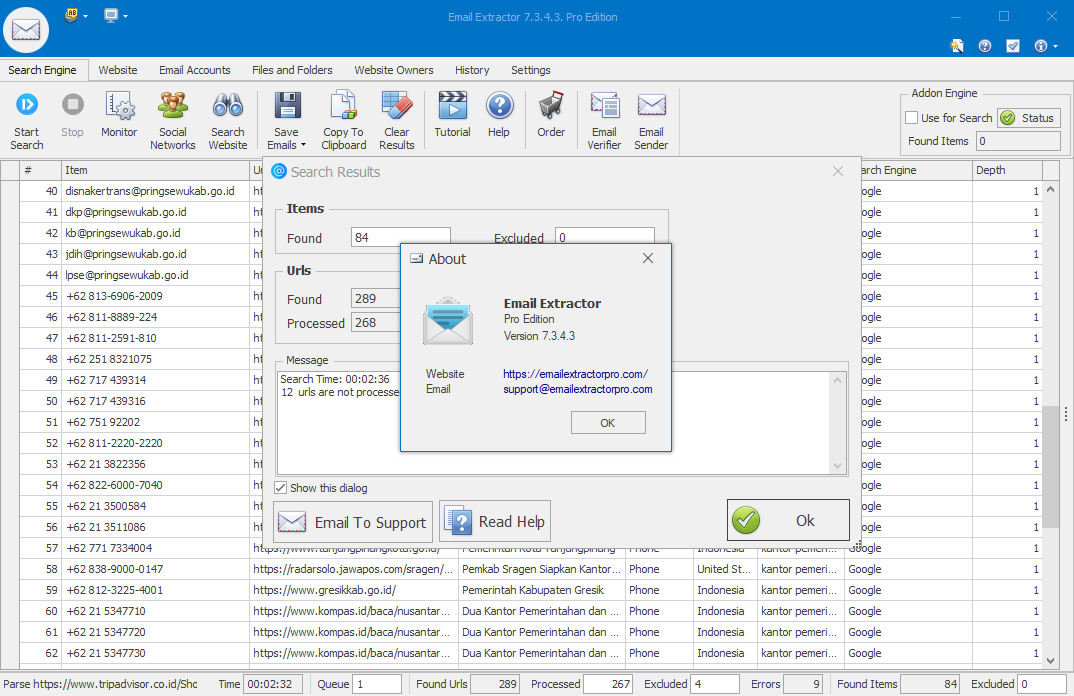Enable Use for Search checkbox
This screenshot has width=1074, height=696.
pos(912,118)
